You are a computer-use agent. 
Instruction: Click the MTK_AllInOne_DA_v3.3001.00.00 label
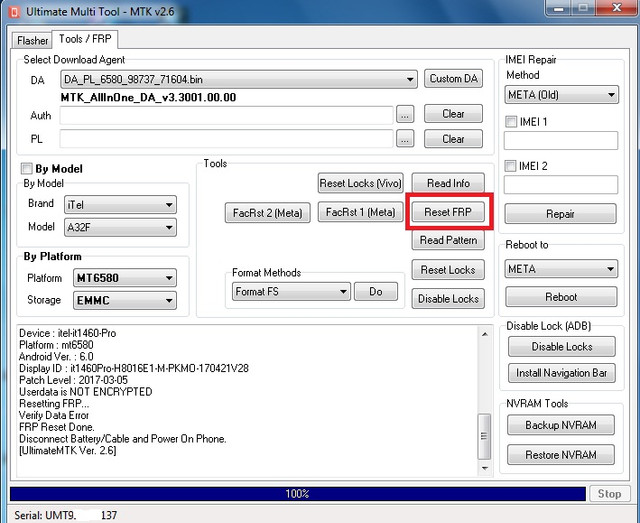(148, 97)
